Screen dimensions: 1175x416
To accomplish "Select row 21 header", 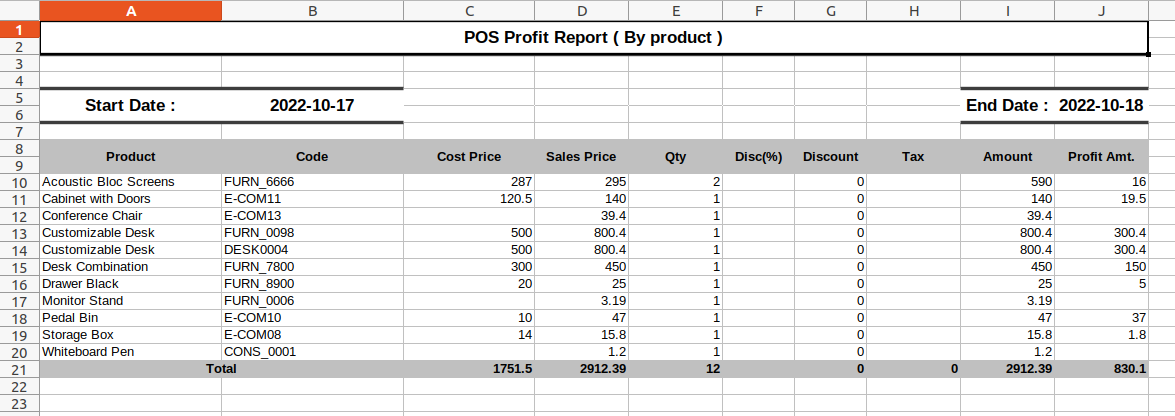I will [x=19, y=370].
